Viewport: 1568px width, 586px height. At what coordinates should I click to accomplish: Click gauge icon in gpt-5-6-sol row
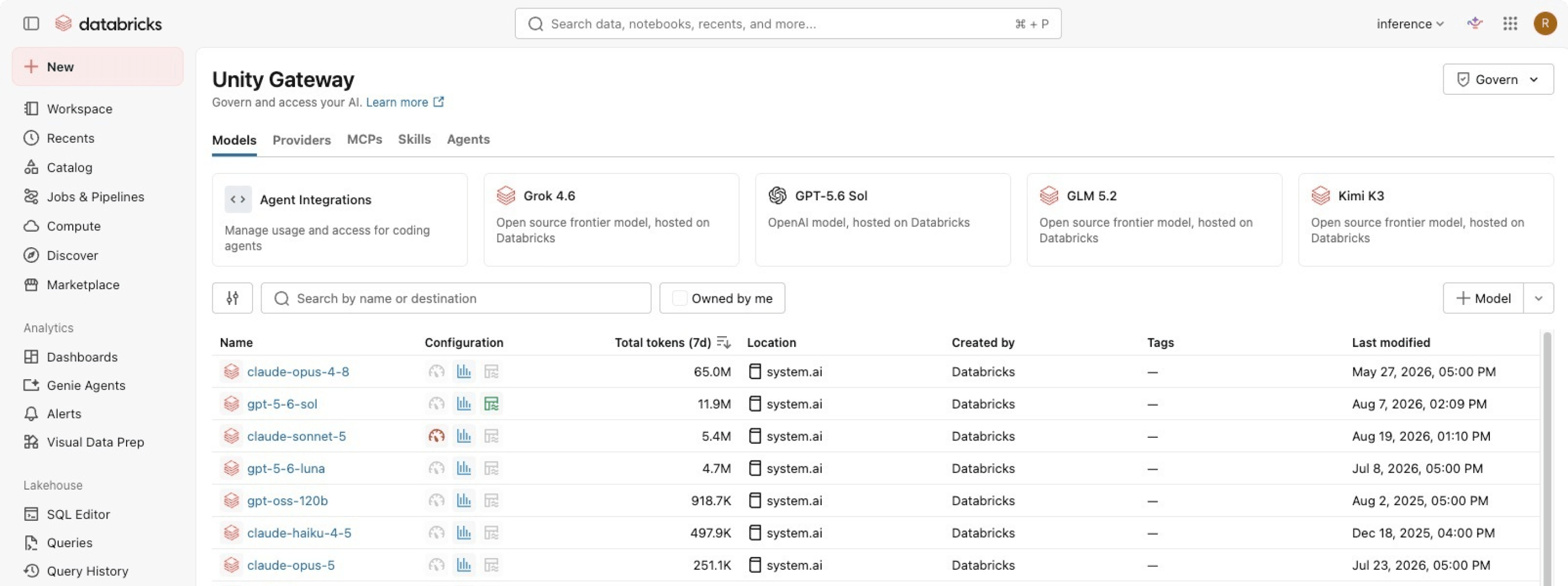(437, 404)
